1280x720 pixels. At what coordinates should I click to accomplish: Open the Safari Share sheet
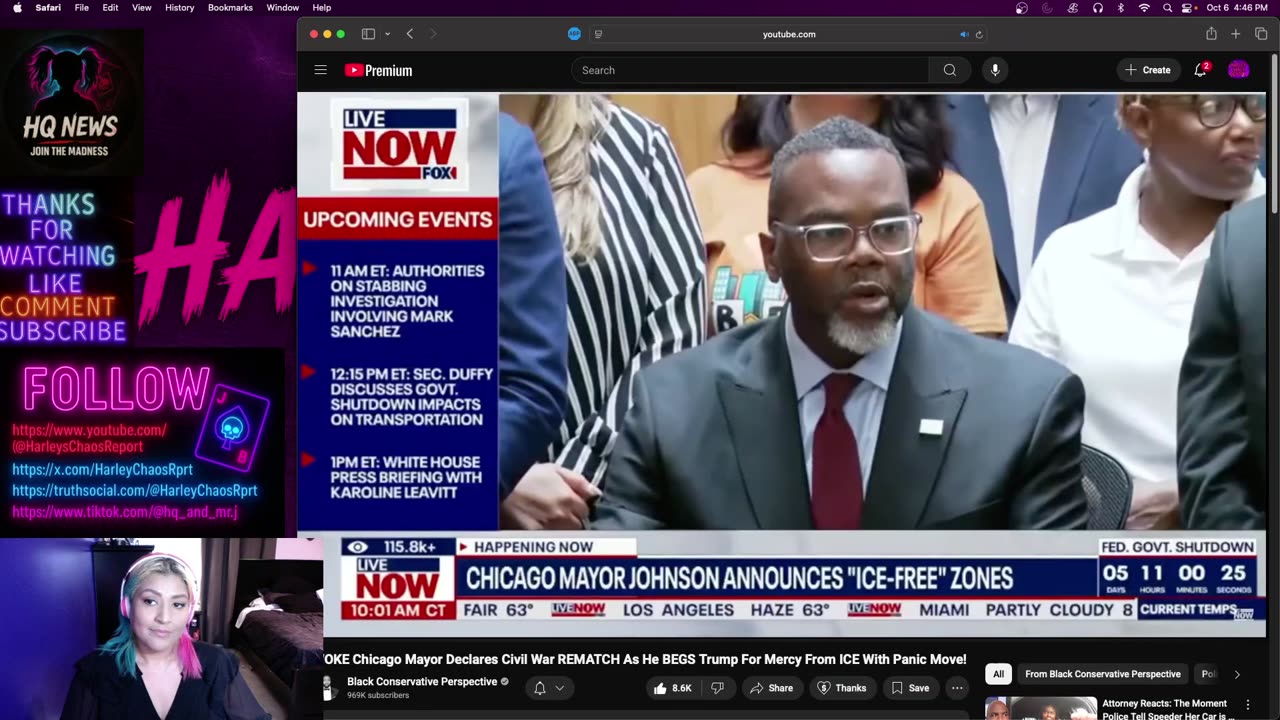(1211, 34)
